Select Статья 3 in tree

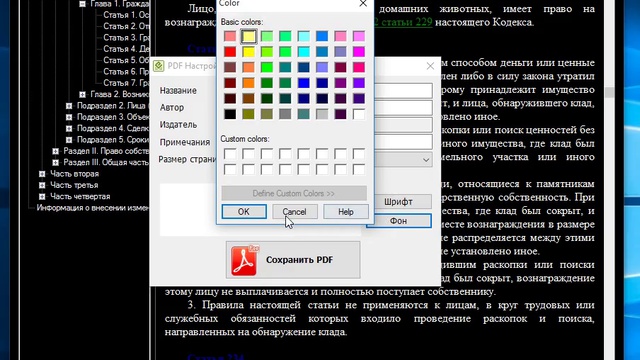click(x=126, y=38)
